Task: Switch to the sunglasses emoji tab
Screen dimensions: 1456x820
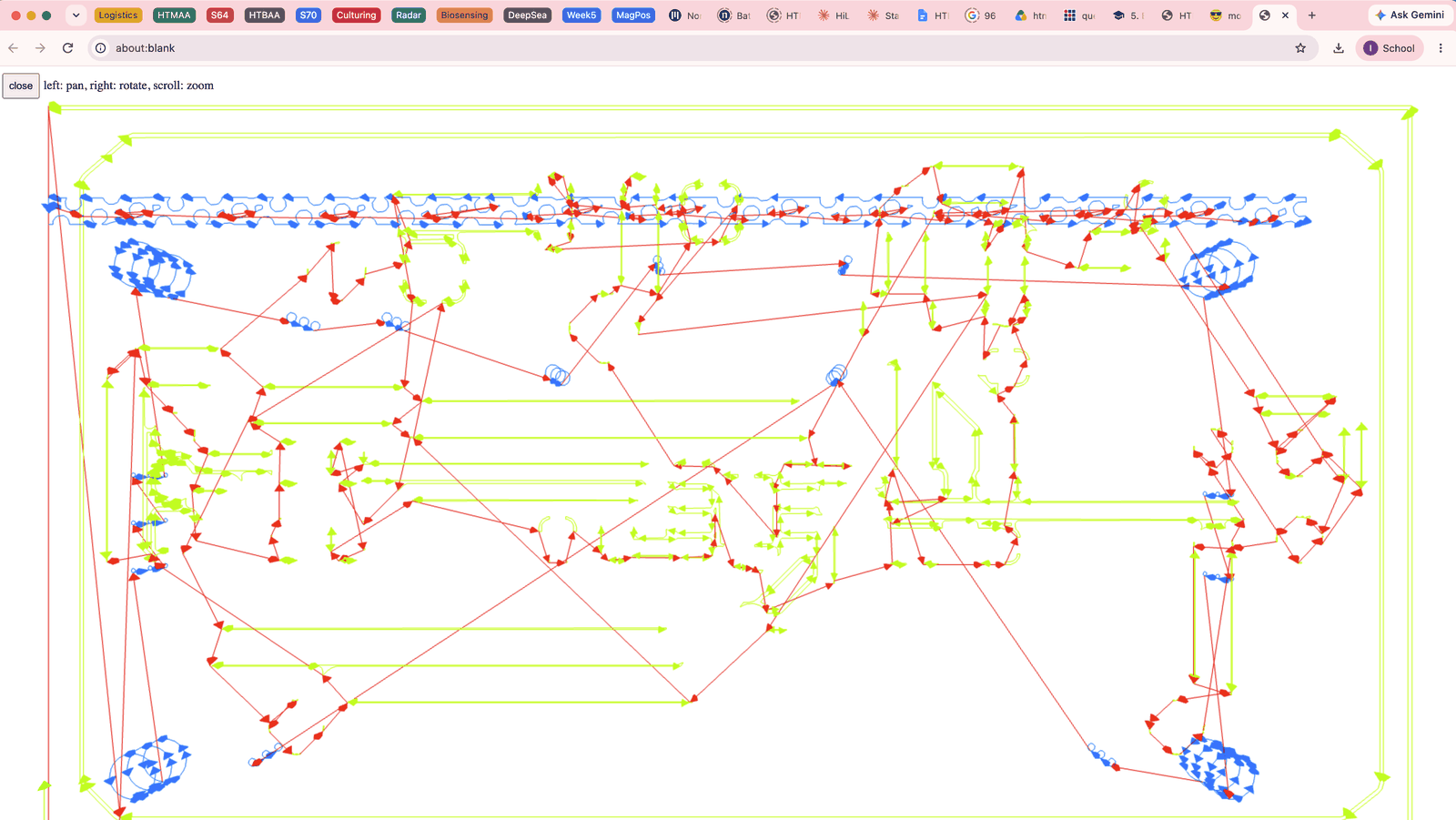Action: [1226, 15]
